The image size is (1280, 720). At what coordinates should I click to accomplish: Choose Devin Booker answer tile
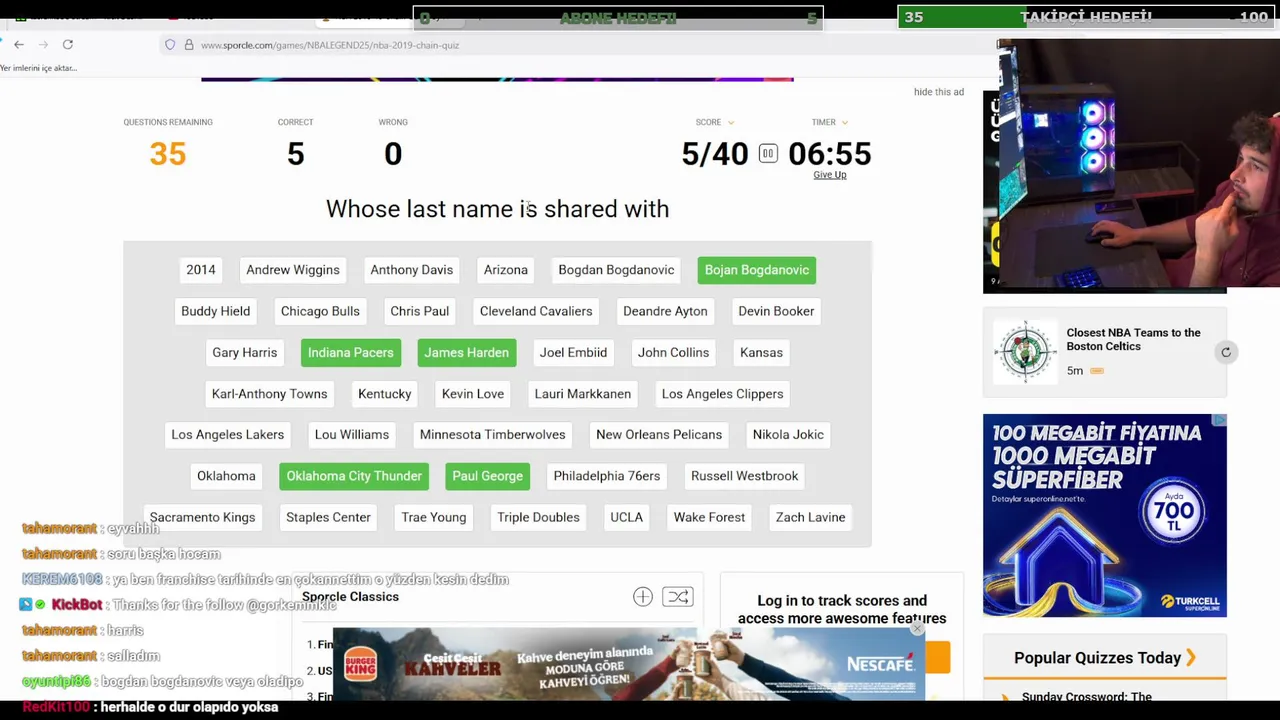[x=776, y=311]
